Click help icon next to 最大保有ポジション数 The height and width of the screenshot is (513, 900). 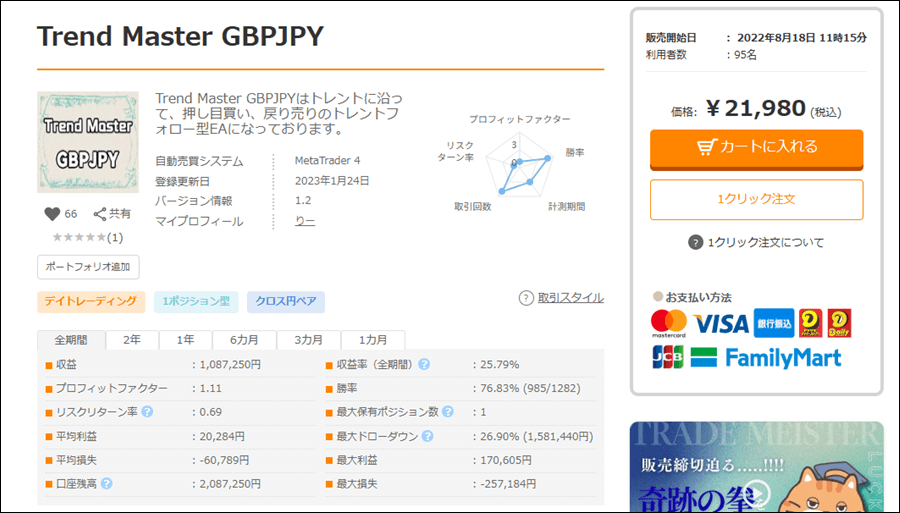pos(447,412)
